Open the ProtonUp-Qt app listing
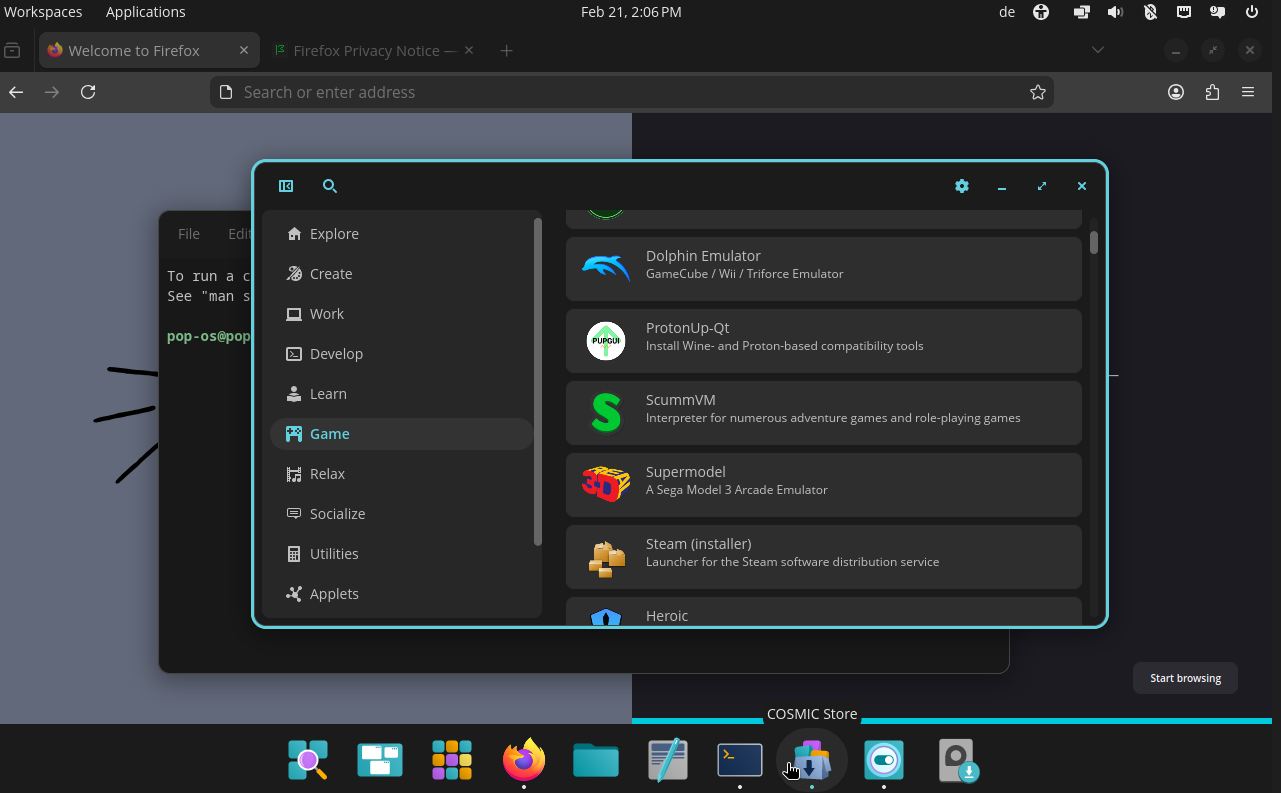 coord(823,340)
